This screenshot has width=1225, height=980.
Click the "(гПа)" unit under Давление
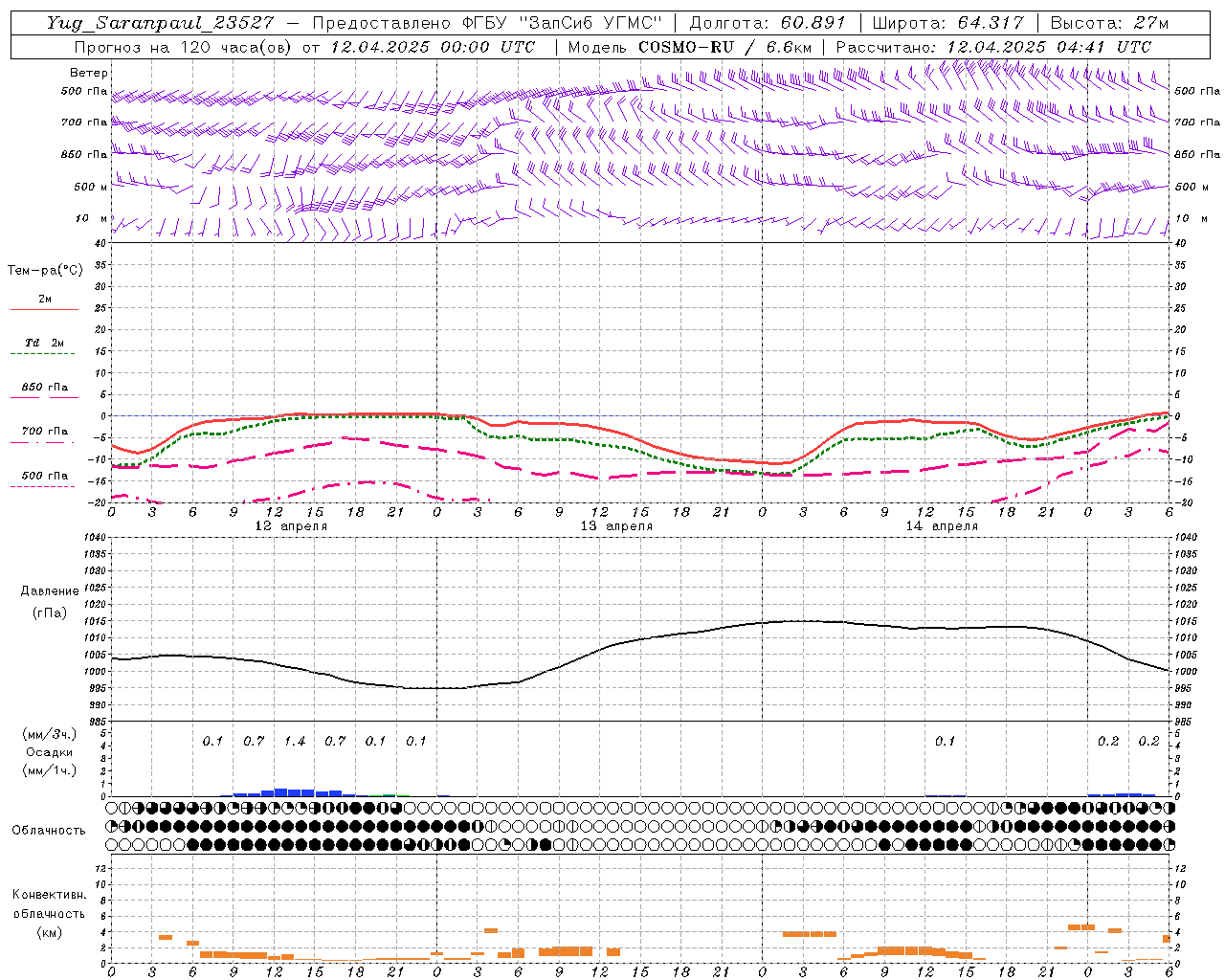click(x=50, y=612)
